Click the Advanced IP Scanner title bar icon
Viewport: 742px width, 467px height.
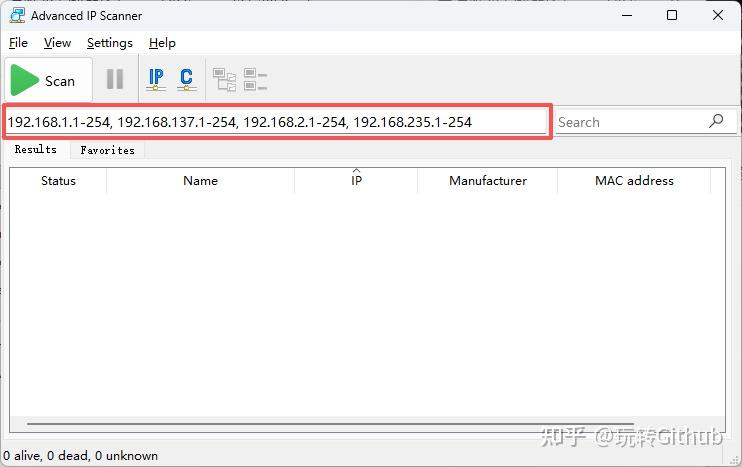pyautogui.click(x=17, y=15)
